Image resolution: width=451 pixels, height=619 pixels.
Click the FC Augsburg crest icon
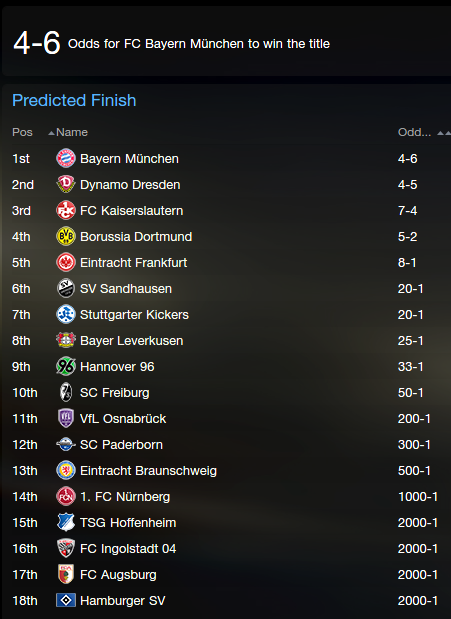(66, 574)
